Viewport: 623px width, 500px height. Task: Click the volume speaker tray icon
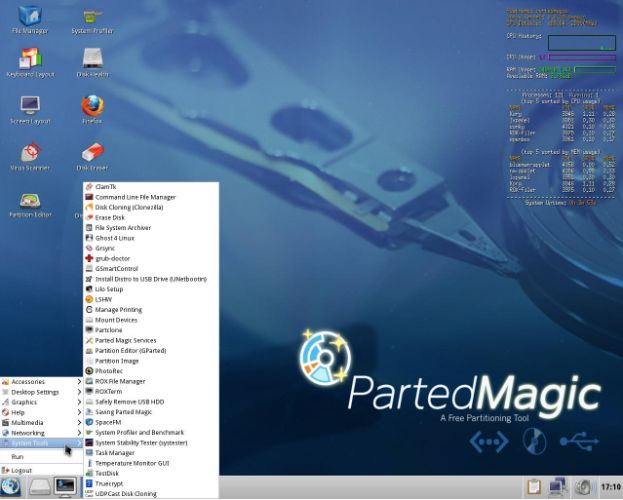(584, 487)
